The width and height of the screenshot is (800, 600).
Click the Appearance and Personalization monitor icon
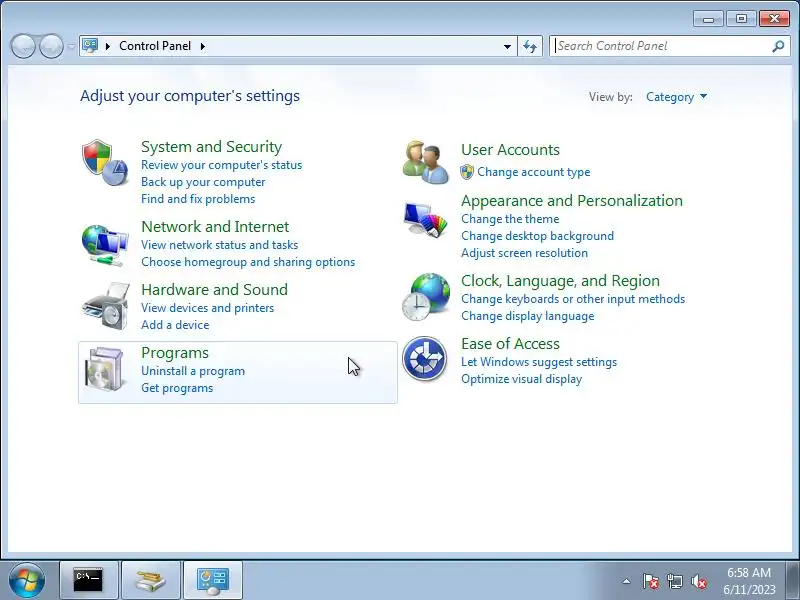point(426,220)
